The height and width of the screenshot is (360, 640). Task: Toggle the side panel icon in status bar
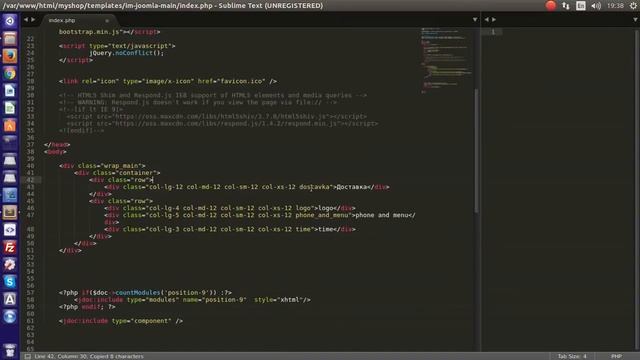(27, 356)
